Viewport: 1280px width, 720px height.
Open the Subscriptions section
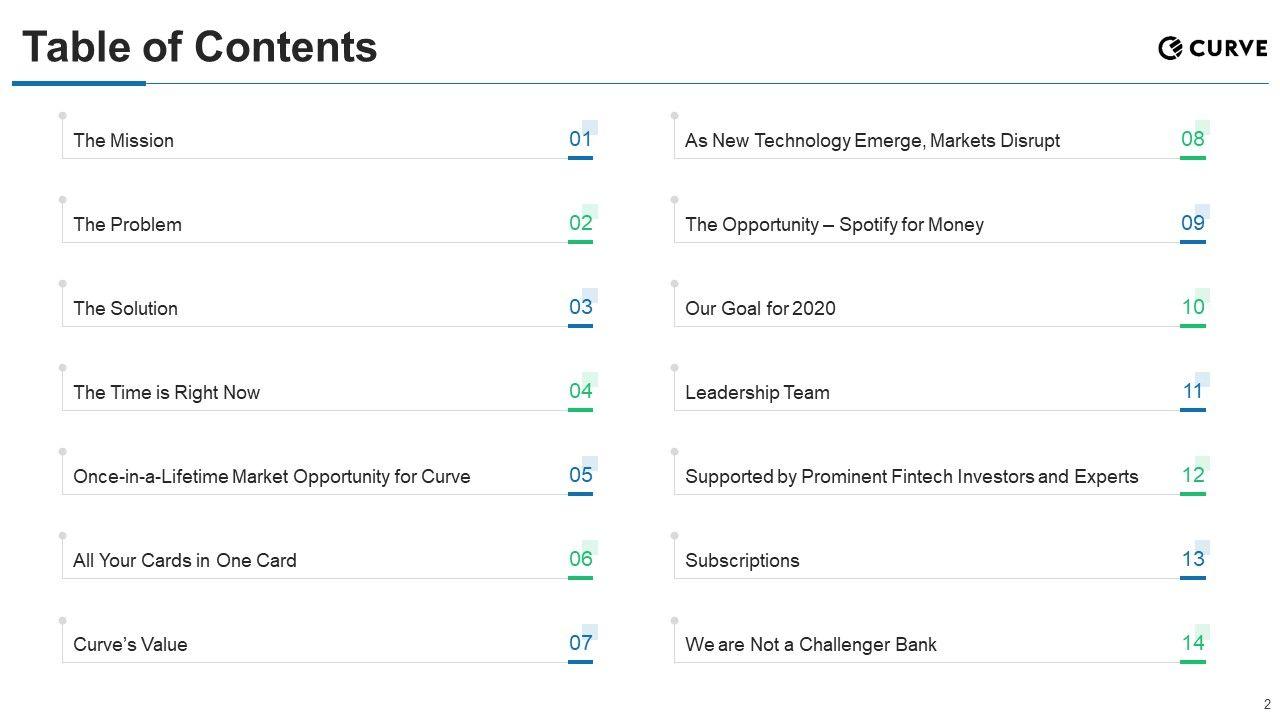pos(742,561)
